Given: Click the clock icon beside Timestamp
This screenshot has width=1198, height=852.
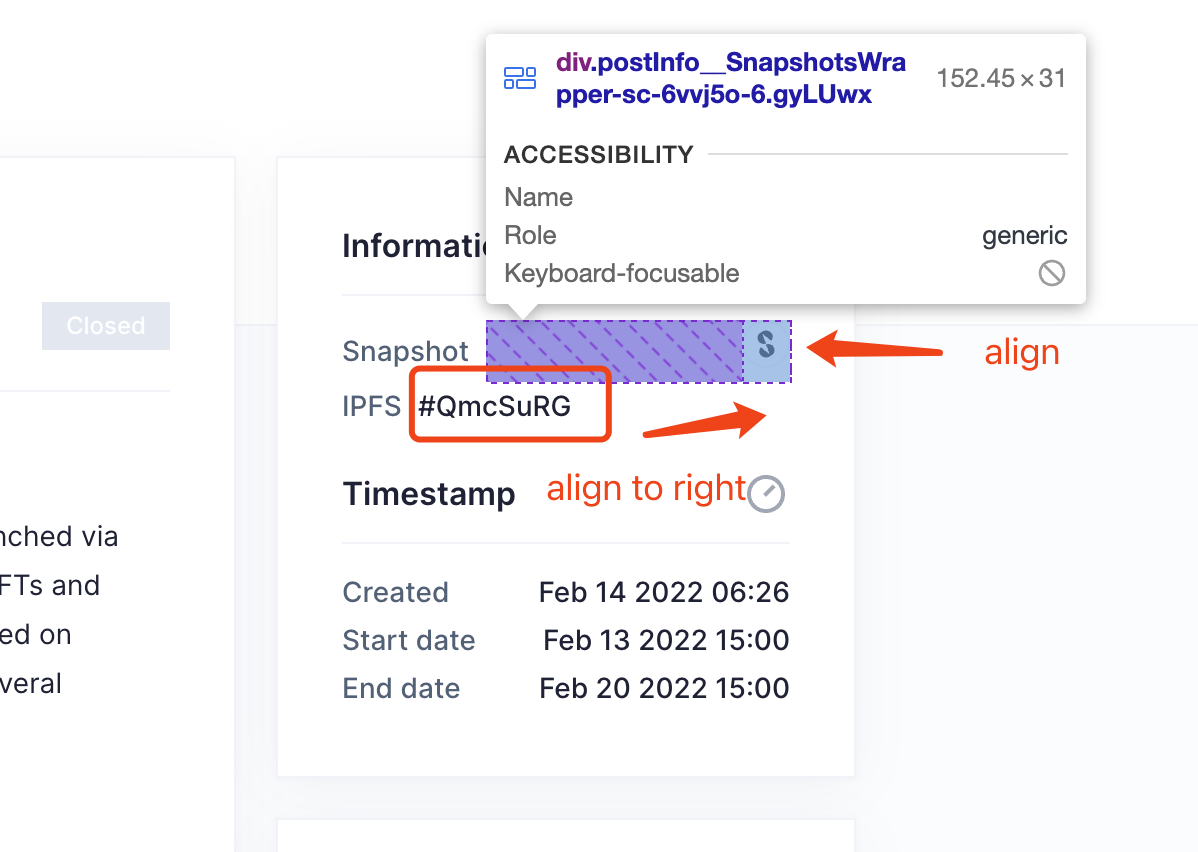Looking at the screenshot, I should (766, 493).
